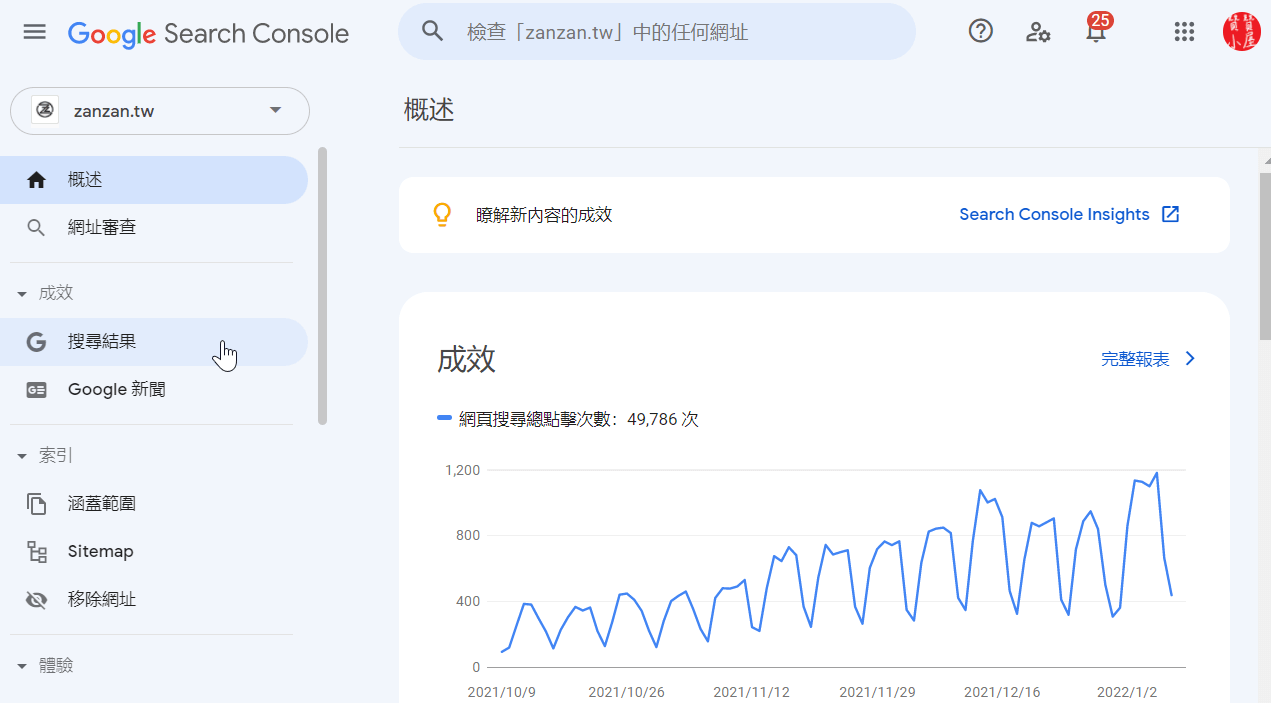Click the lightbulb icon in insights card
The width and height of the screenshot is (1271, 703).
point(442,215)
